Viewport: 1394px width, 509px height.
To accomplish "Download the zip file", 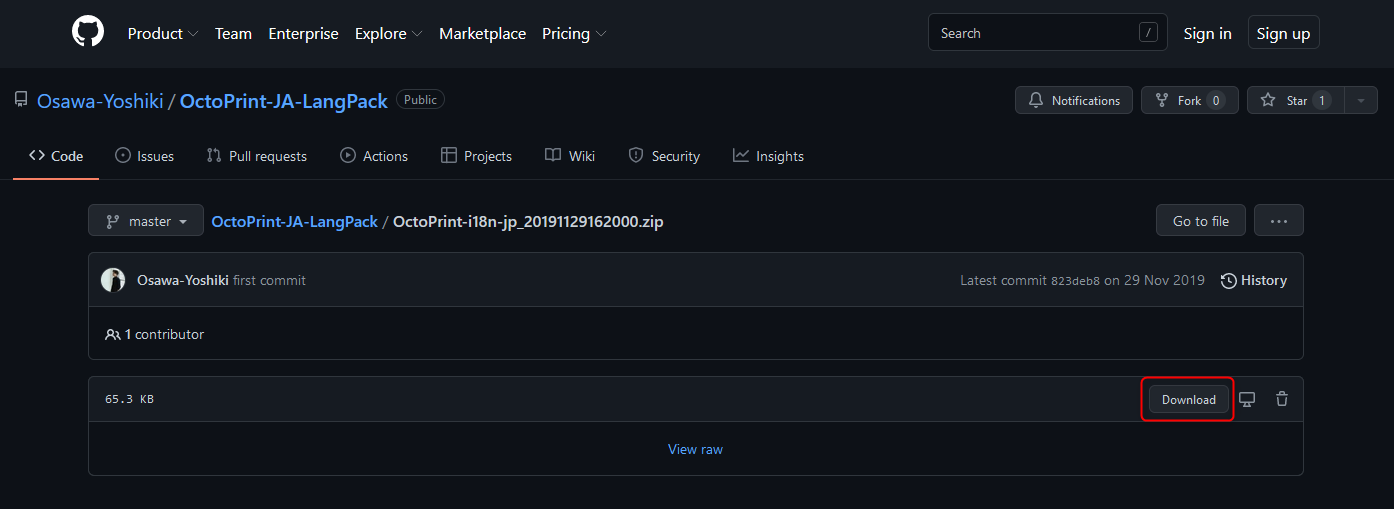I will [x=1188, y=399].
